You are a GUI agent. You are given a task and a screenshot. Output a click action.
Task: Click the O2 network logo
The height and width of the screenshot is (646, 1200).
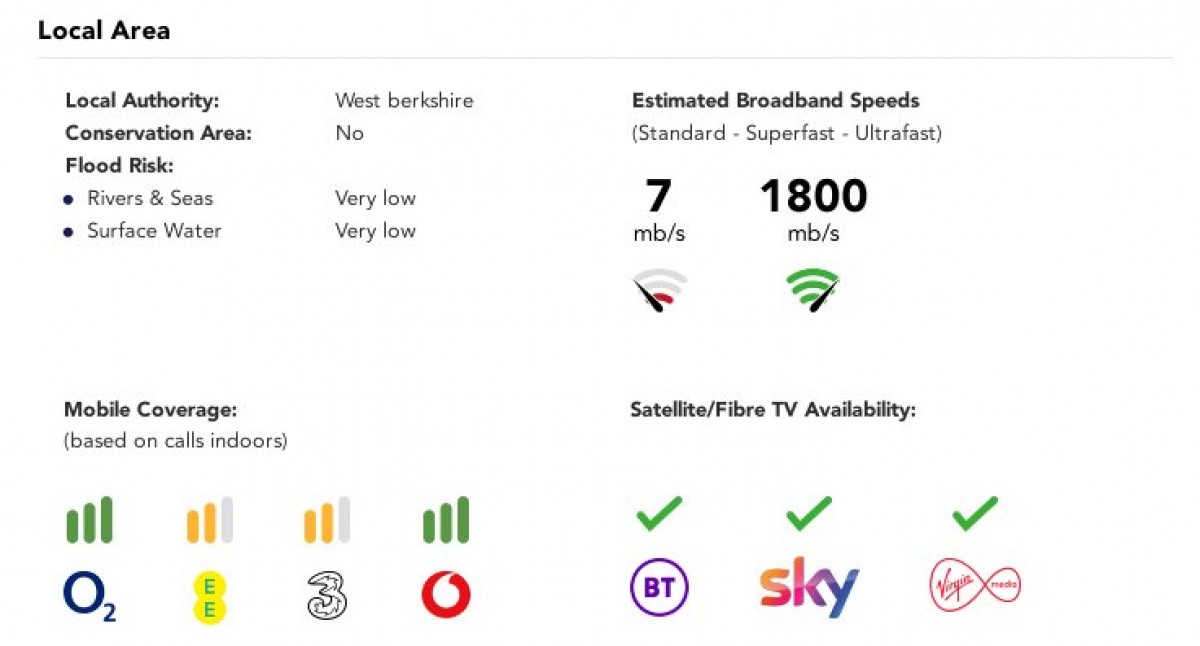click(90, 598)
